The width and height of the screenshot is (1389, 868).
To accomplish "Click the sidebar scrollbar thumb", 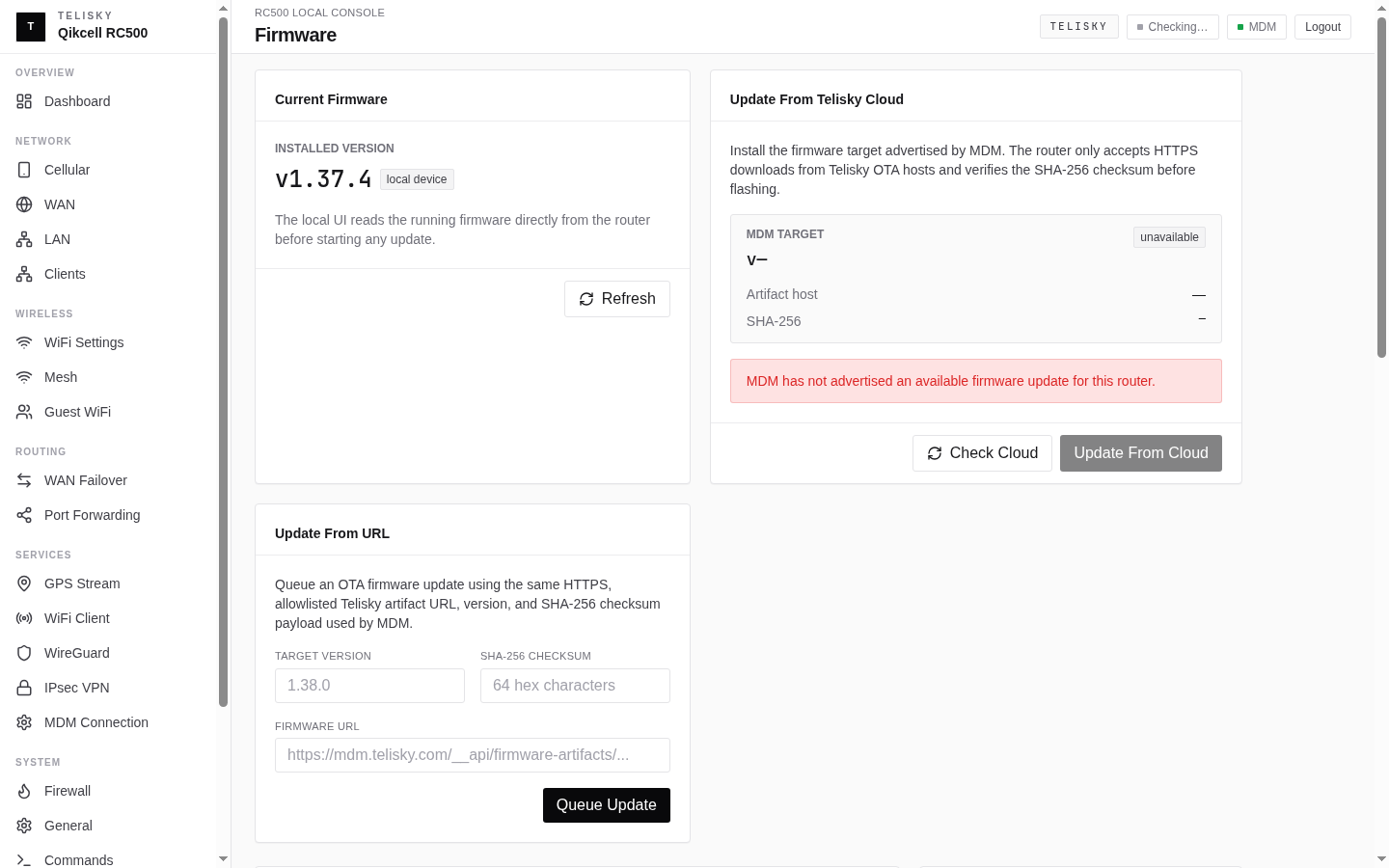I will [x=224, y=362].
